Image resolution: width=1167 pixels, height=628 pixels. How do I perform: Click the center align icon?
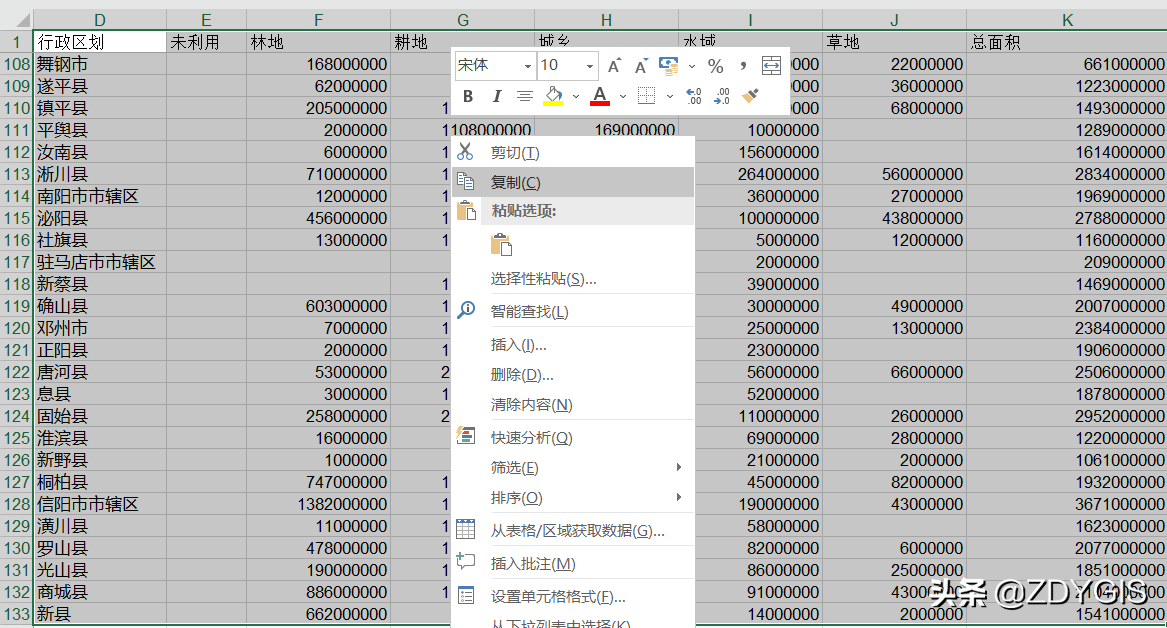coord(525,96)
